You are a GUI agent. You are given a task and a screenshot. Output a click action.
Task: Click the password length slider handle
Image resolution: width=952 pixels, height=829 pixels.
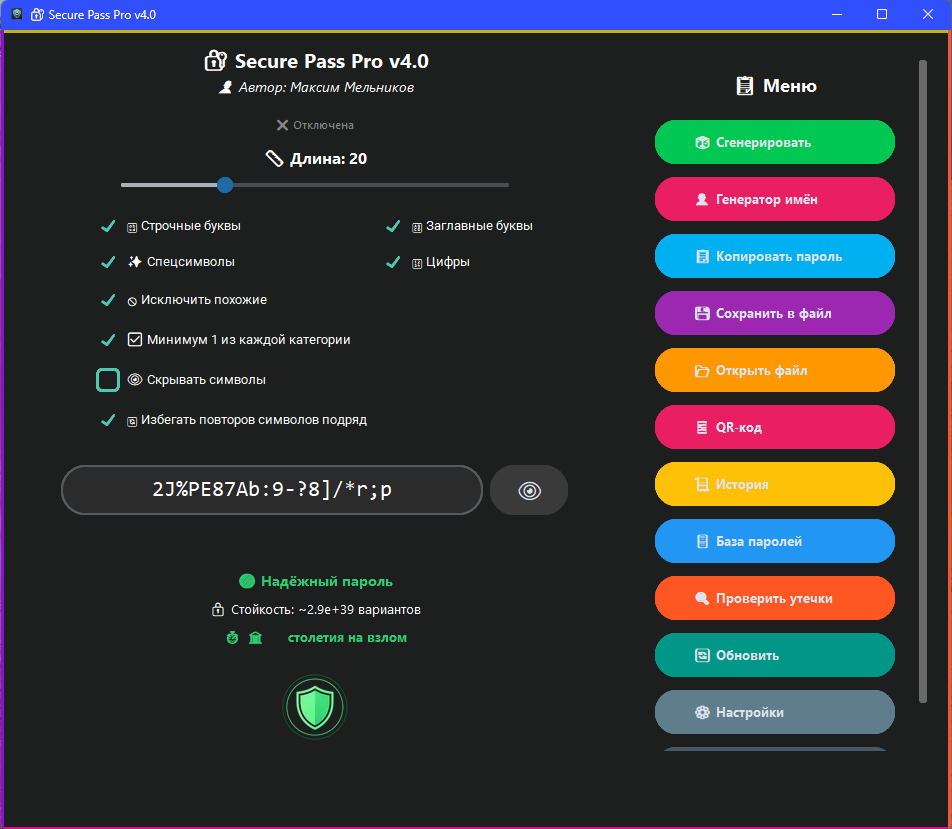click(225, 185)
